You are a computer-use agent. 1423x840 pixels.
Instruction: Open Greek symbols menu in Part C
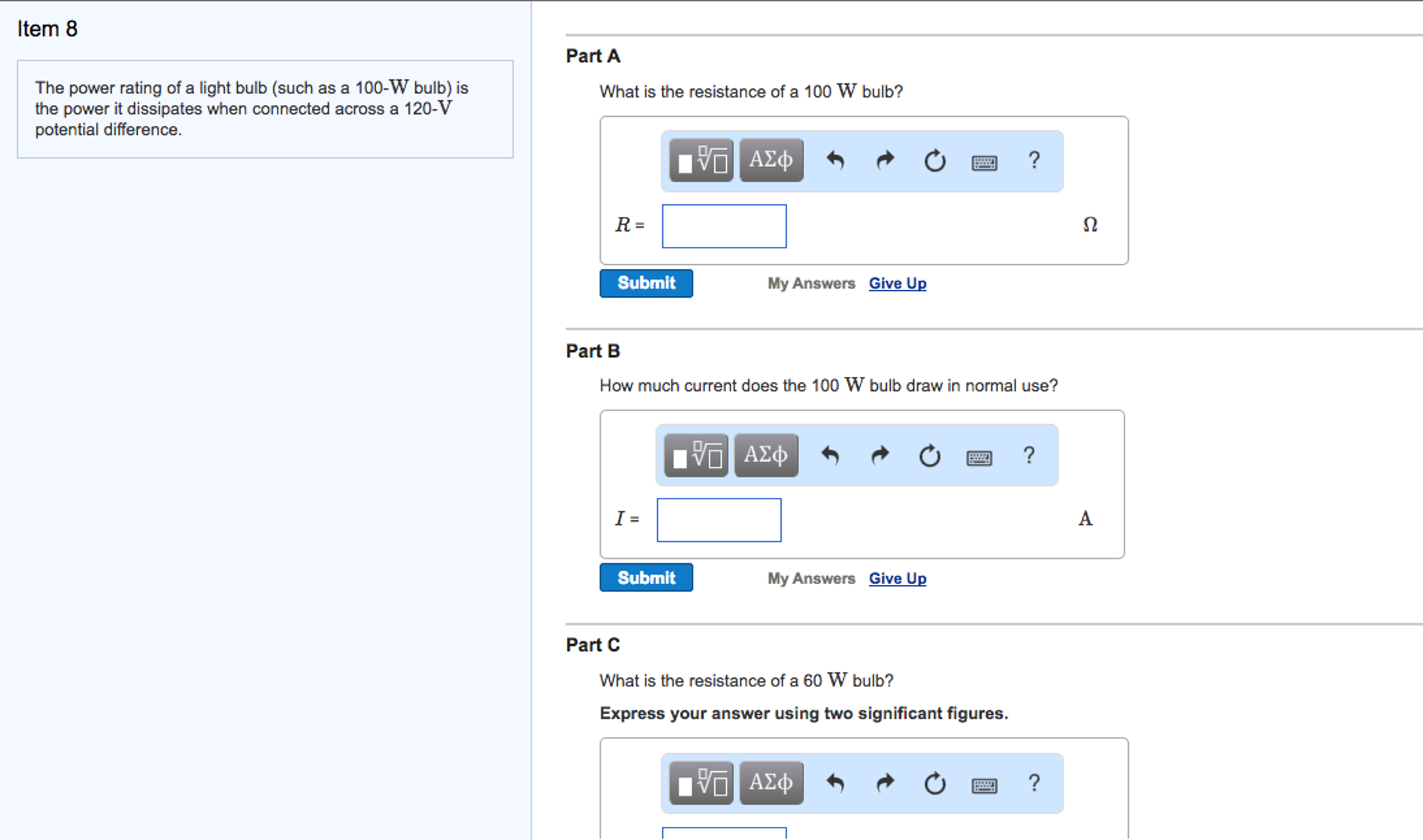(771, 783)
